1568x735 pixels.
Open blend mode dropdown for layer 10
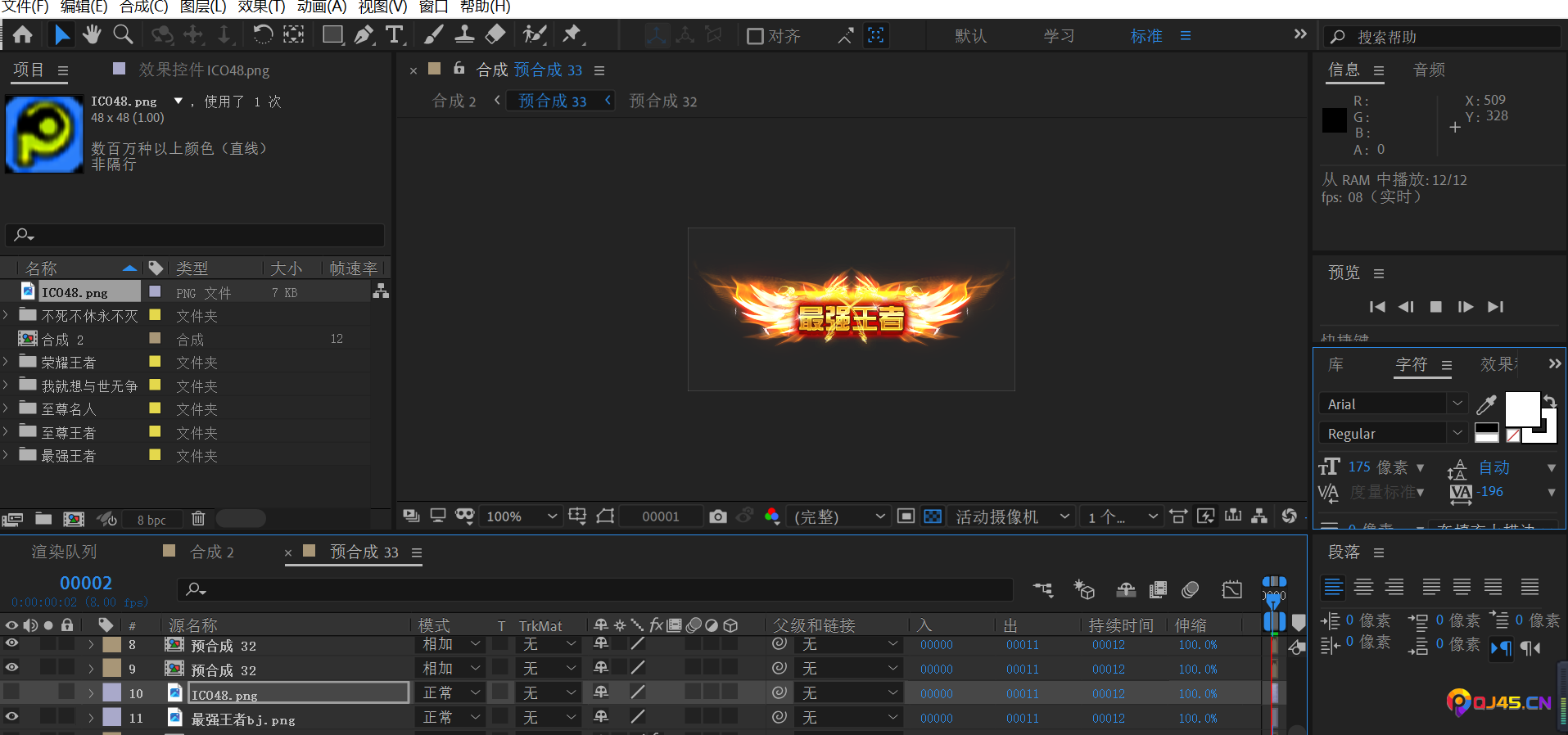(450, 692)
